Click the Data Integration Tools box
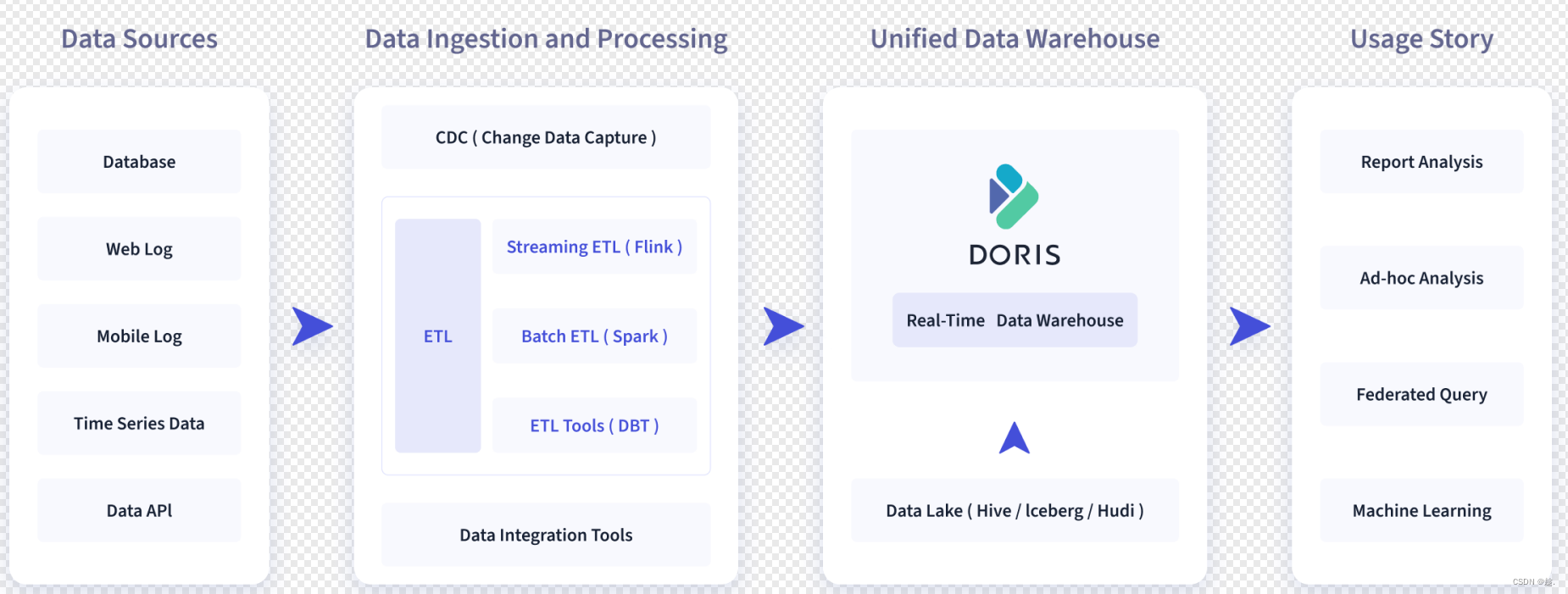Viewport: 1568px width, 594px height. [546, 535]
